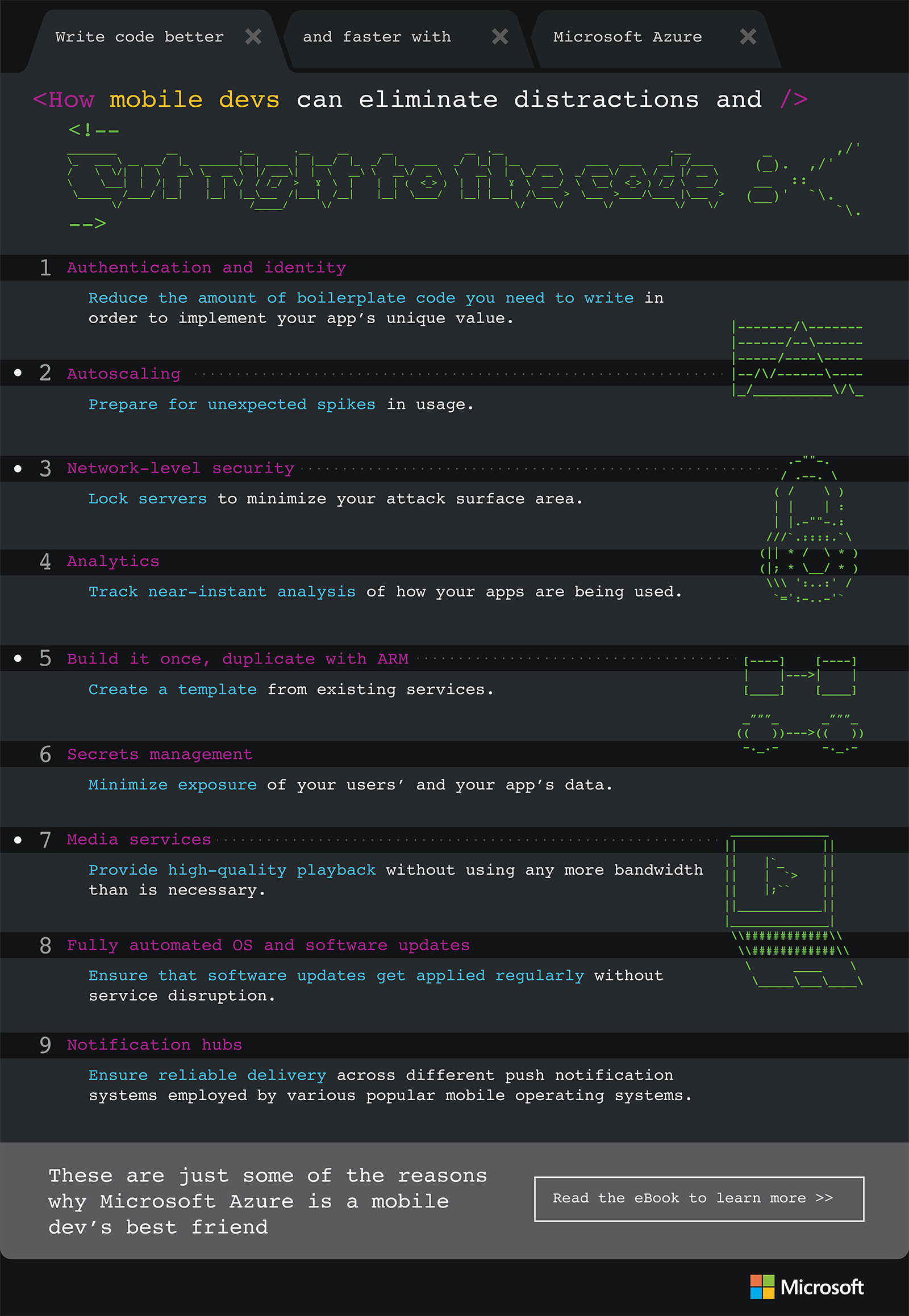Click the ASCII spike chart graphic
909x1316 pixels.
pyautogui.click(x=798, y=359)
